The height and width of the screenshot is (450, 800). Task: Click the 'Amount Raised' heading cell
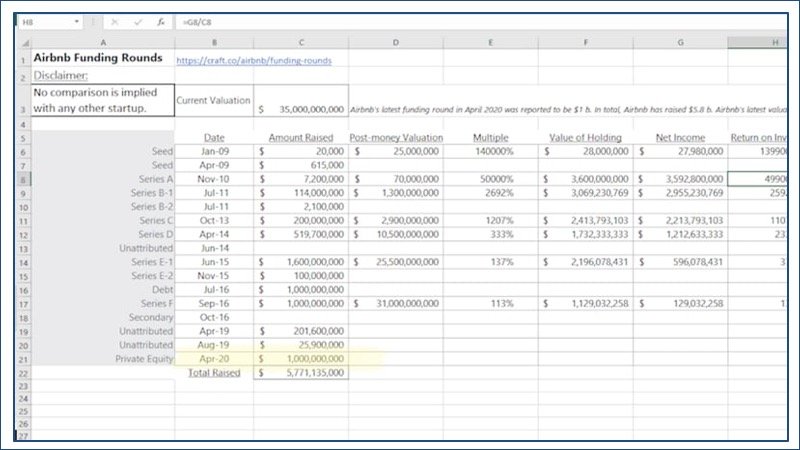point(301,137)
